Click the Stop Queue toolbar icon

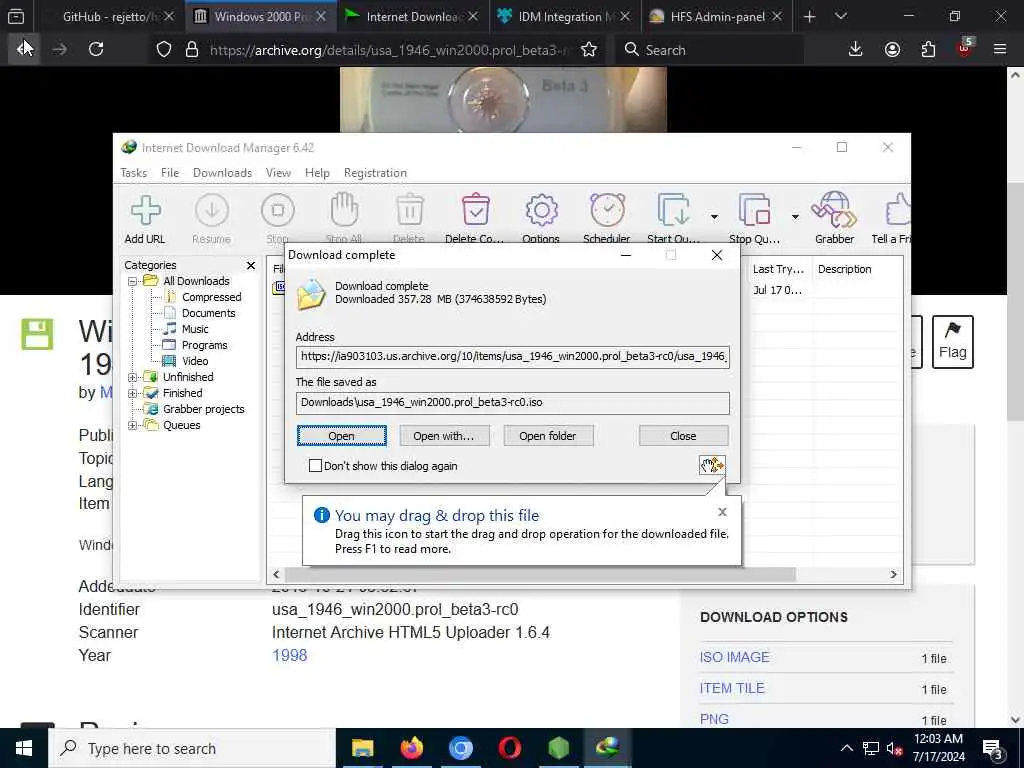click(x=754, y=219)
